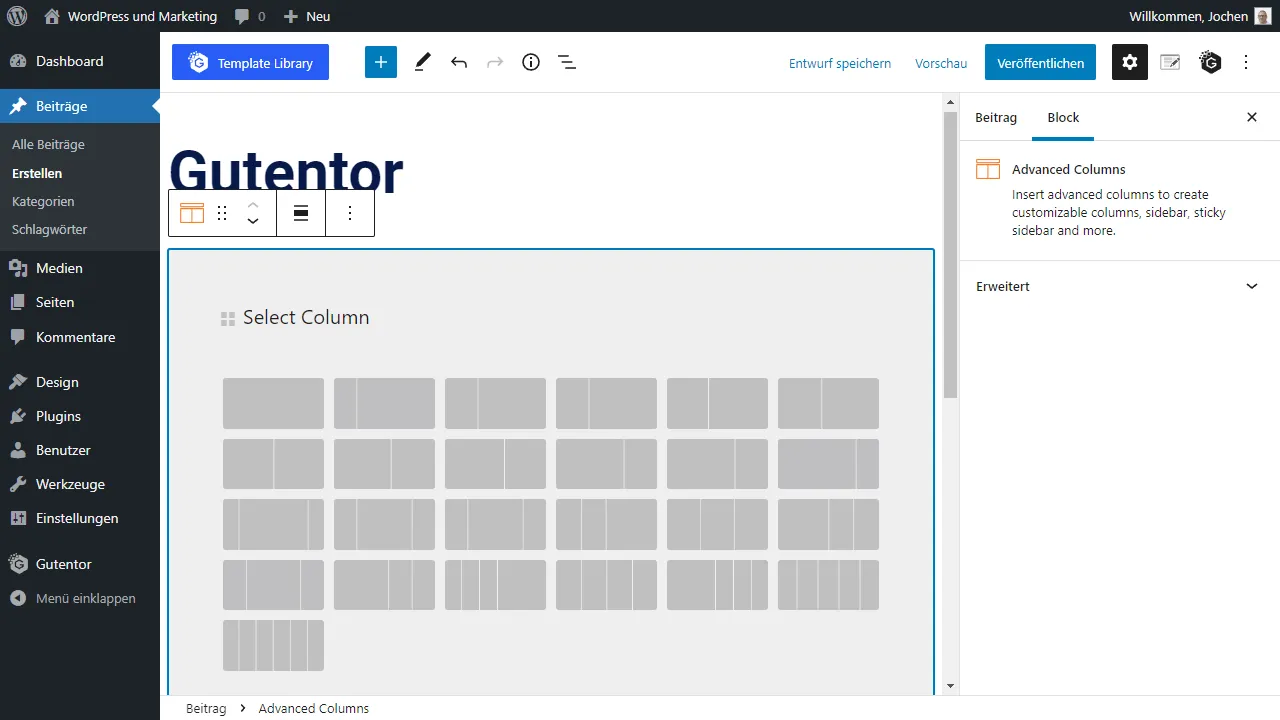Click the Veröffentlichen button

[x=1040, y=62]
